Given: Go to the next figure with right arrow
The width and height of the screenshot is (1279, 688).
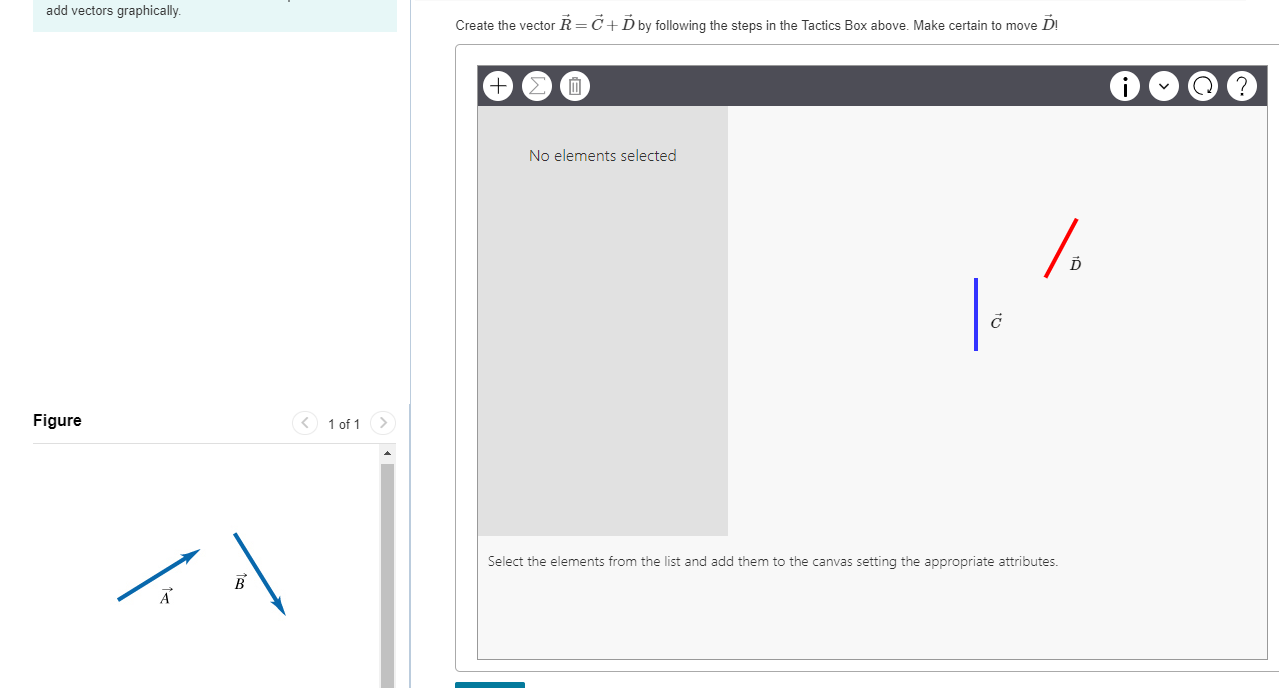Looking at the screenshot, I should pos(383,422).
